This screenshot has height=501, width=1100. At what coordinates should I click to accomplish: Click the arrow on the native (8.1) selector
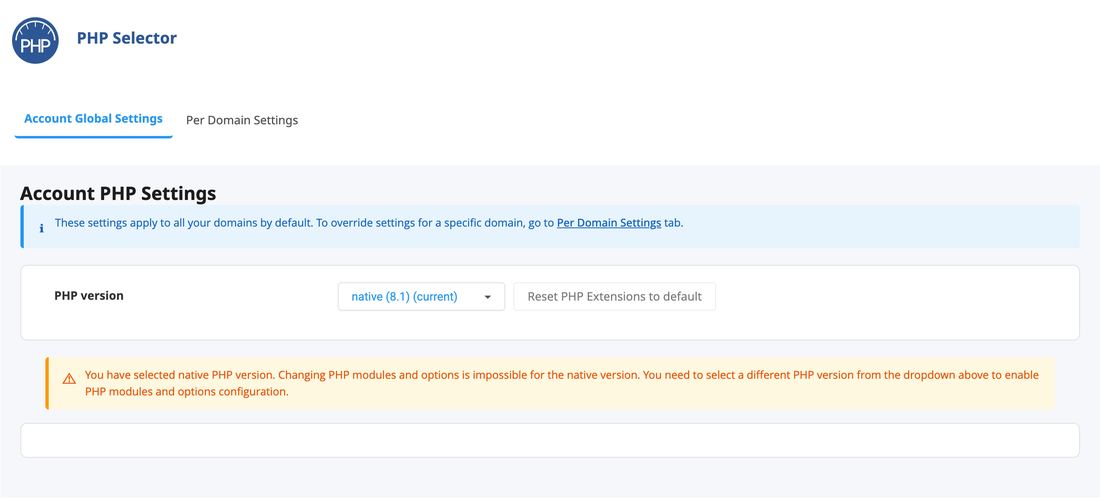488,298
